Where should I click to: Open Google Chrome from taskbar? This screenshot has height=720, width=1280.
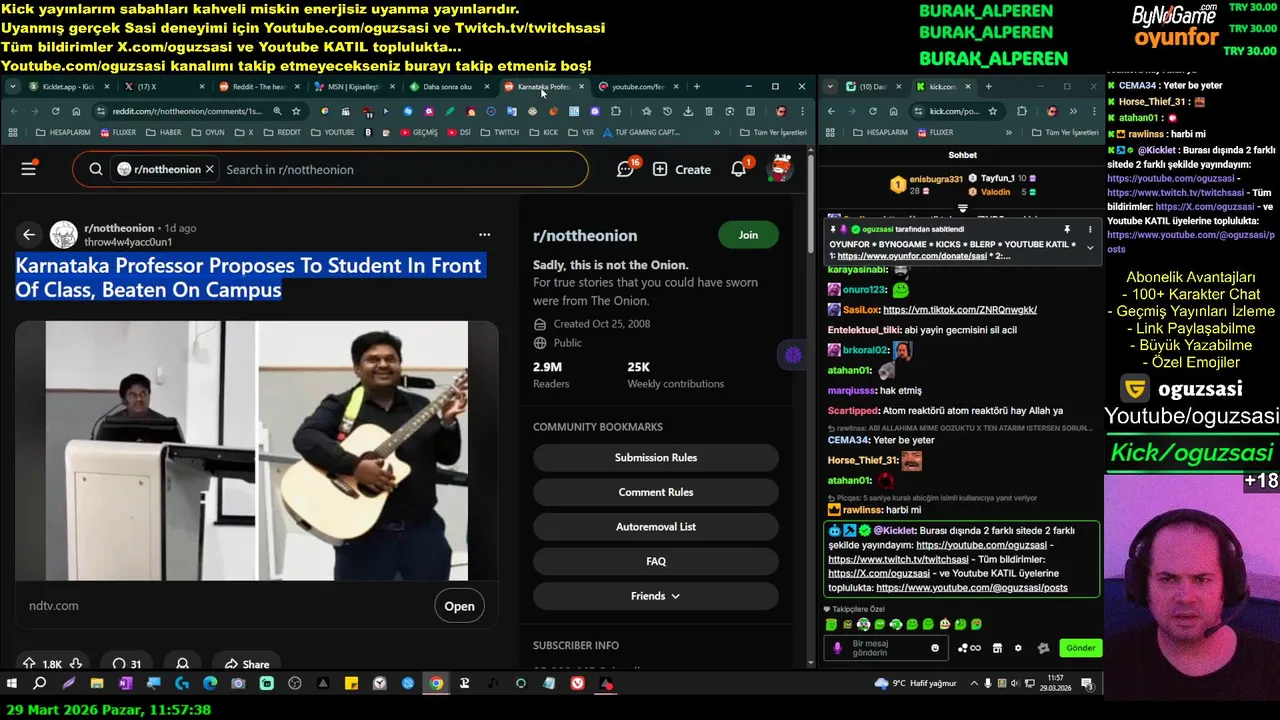(x=436, y=684)
